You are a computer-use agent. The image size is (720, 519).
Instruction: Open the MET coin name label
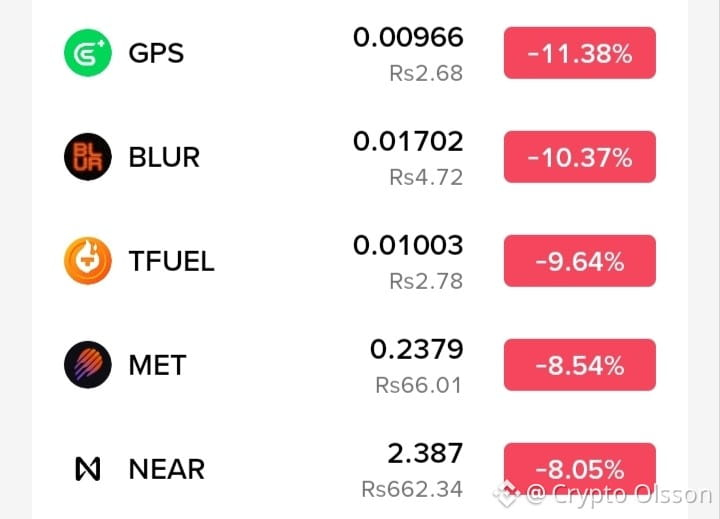(x=157, y=365)
